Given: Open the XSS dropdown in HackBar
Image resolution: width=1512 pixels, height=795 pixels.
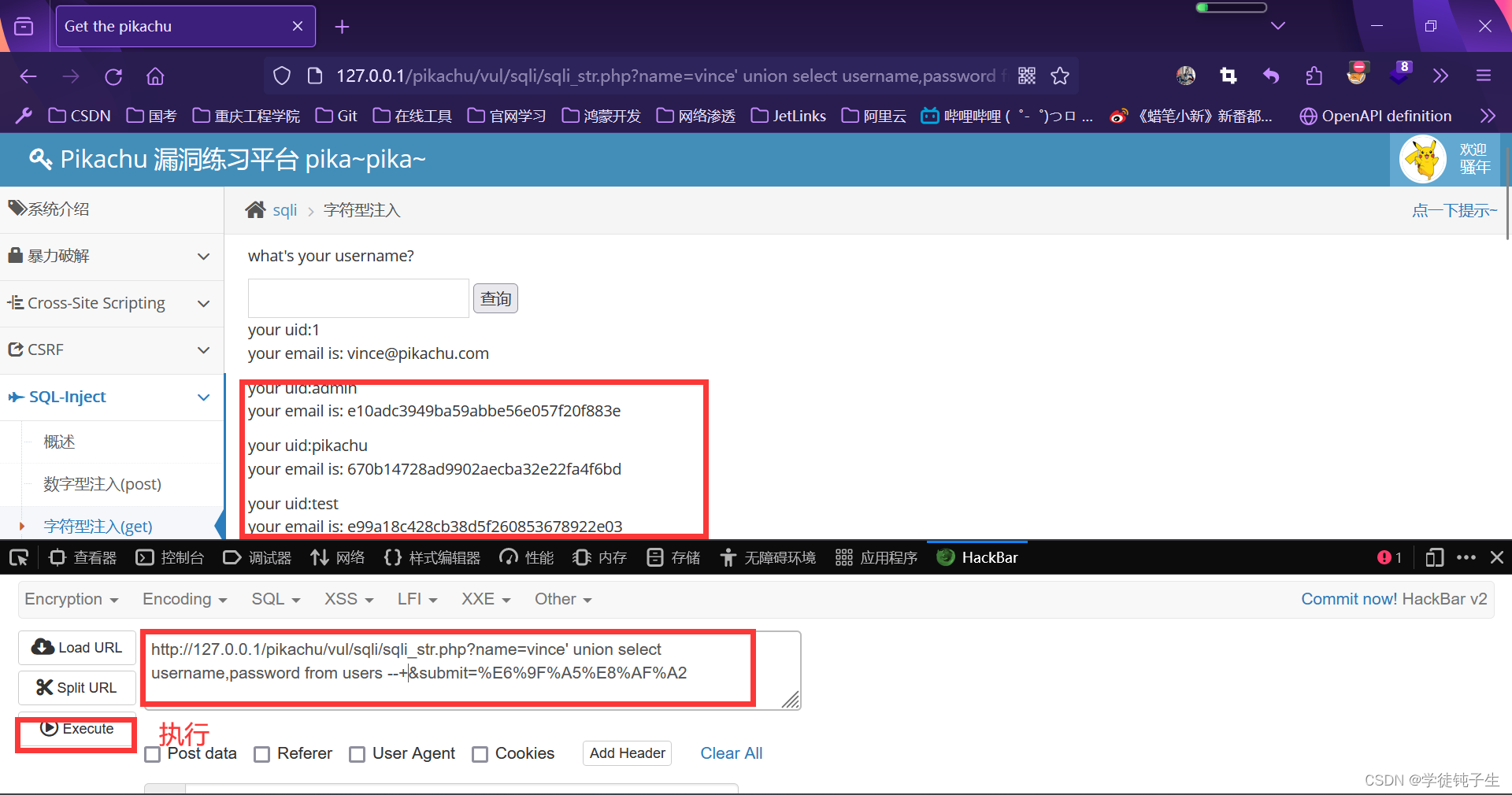Looking at the screenshot, I should 349,599.
